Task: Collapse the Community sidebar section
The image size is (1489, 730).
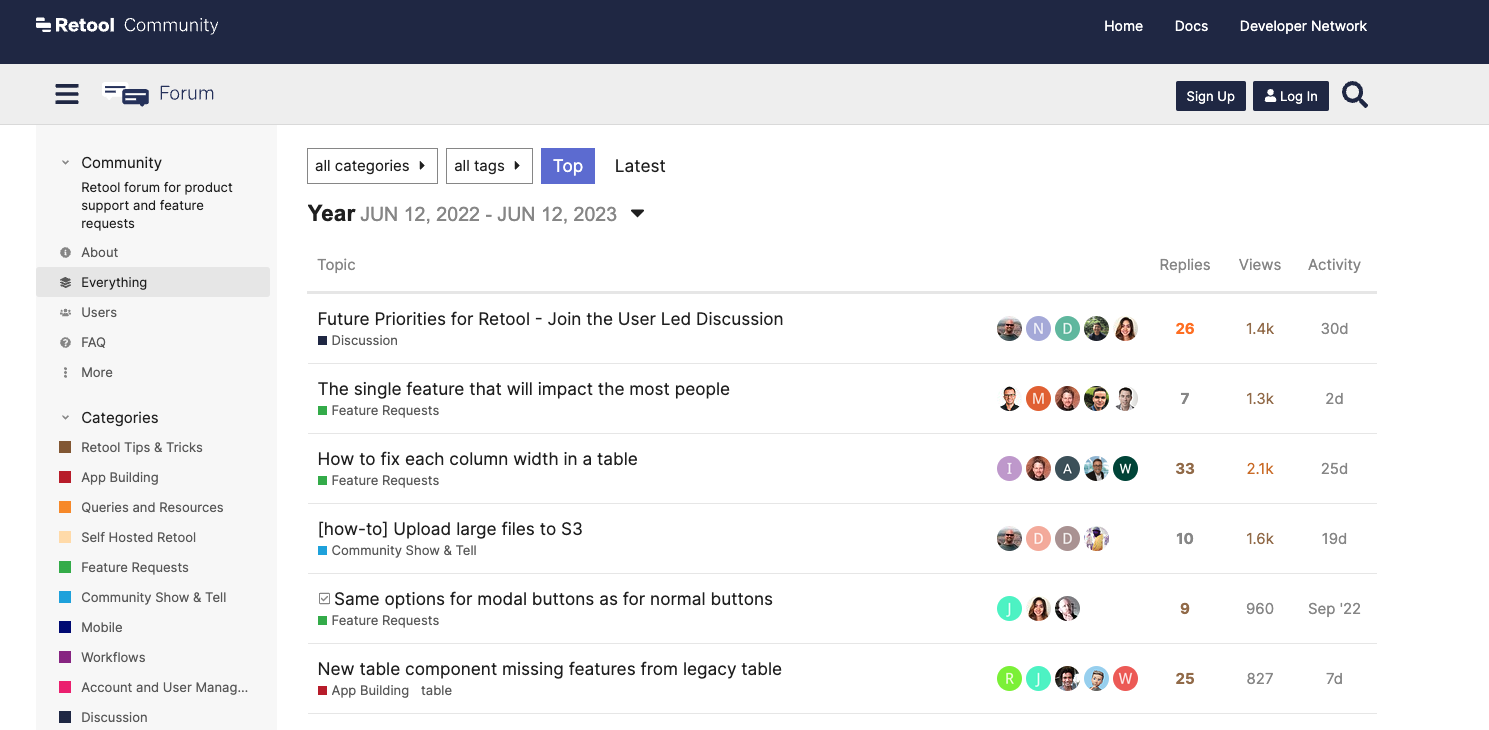Action: [x=65, y=162]
